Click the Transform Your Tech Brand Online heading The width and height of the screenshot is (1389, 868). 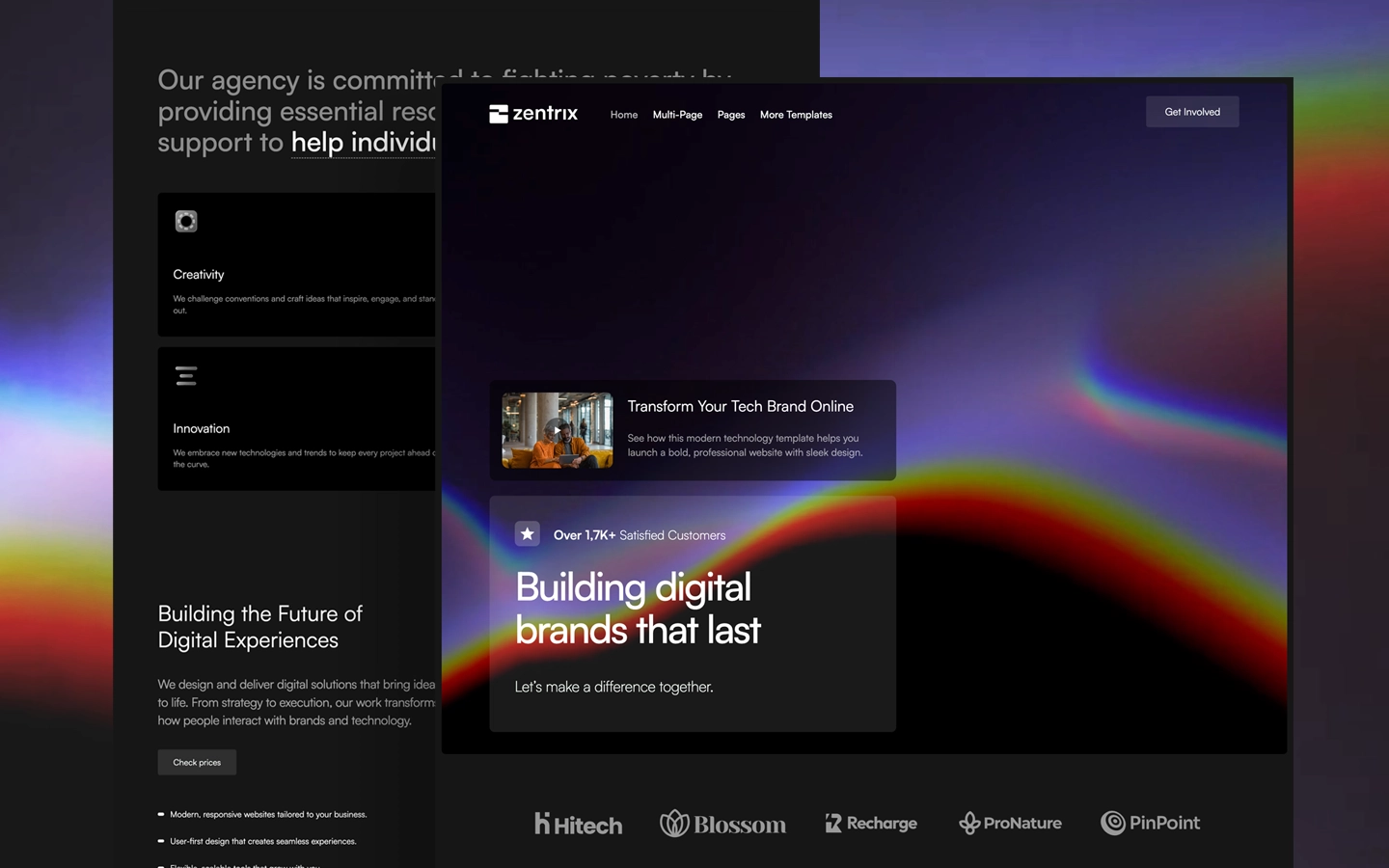click(x=740, y=406)
